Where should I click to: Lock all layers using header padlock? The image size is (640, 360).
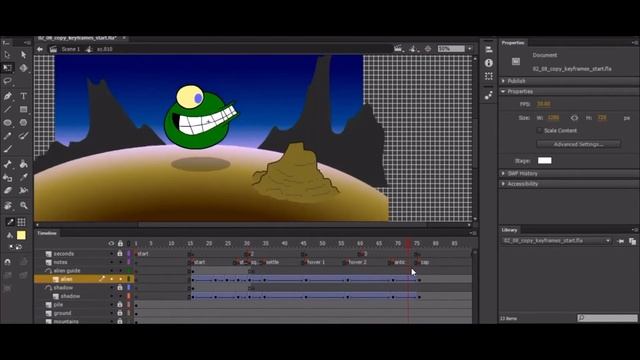(x=120, y=243)
